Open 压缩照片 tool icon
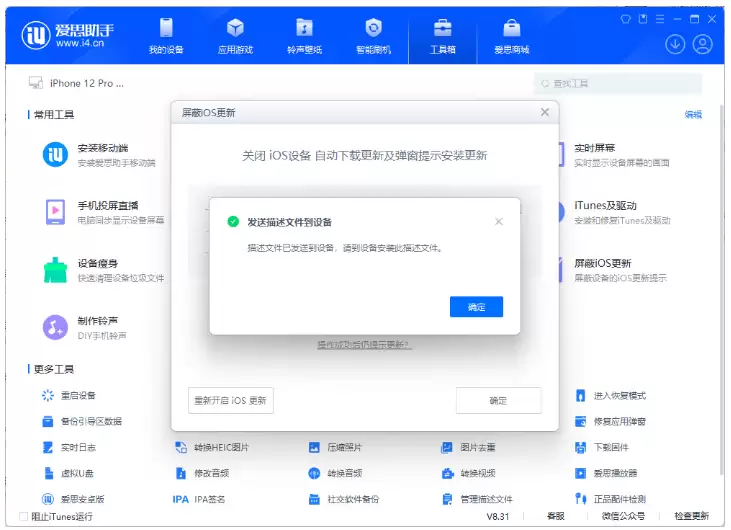Viewport: 731px width, 530px height. (x=314, y=447)
